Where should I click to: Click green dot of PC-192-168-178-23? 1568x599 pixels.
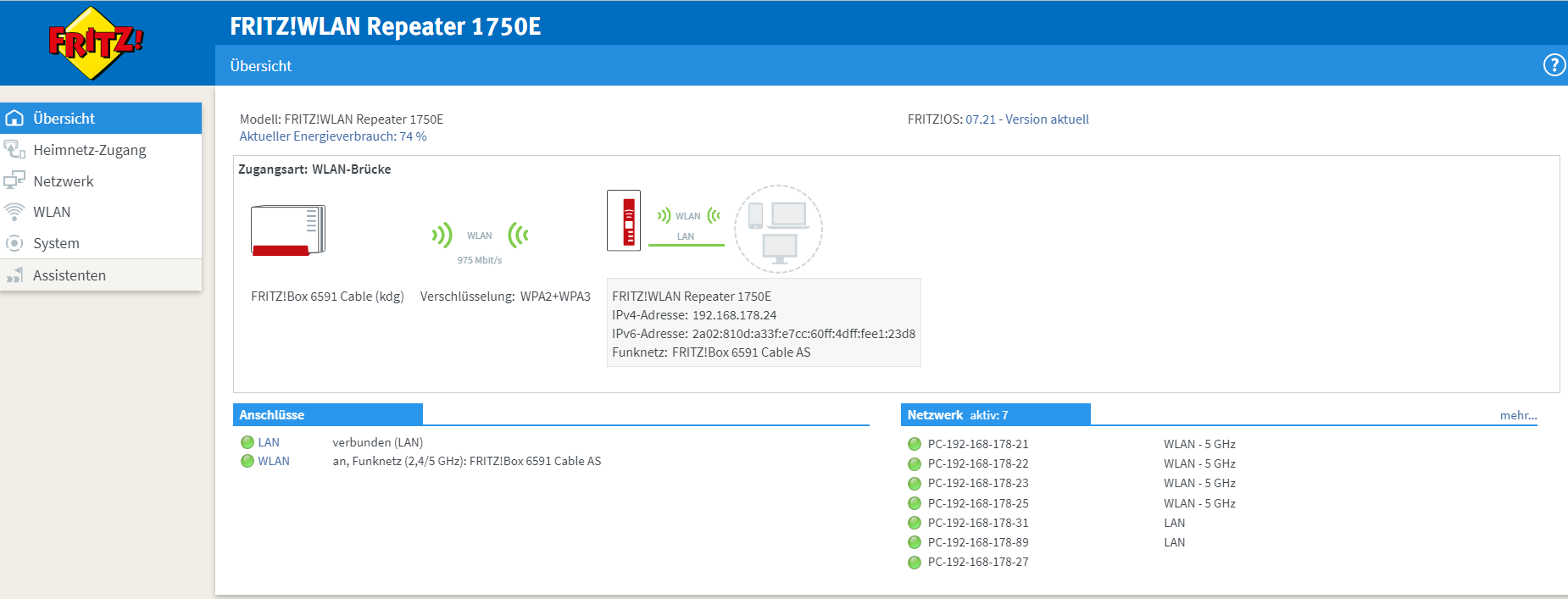(x=915, y=483)
